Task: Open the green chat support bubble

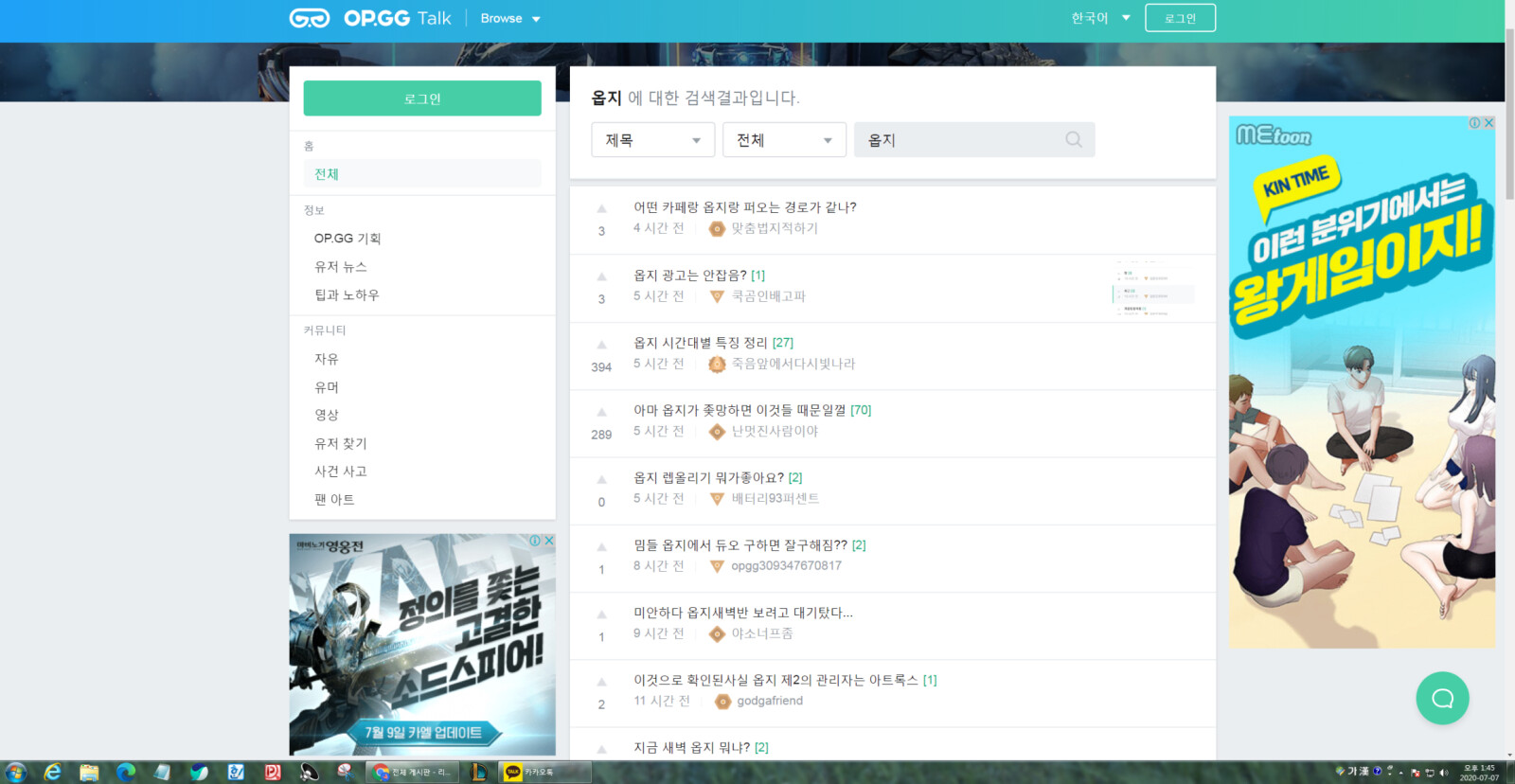Action: (1442, 699)
